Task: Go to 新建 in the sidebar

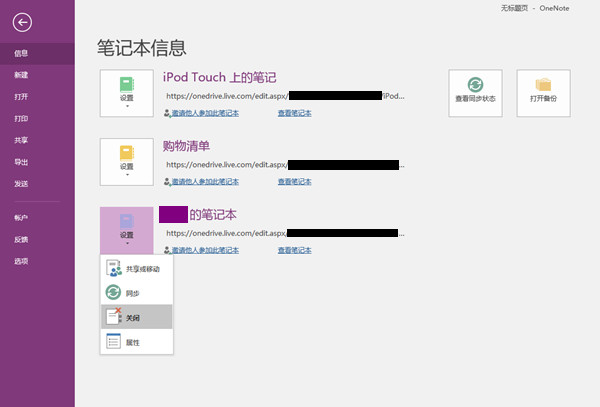Action: coord(37,75)
